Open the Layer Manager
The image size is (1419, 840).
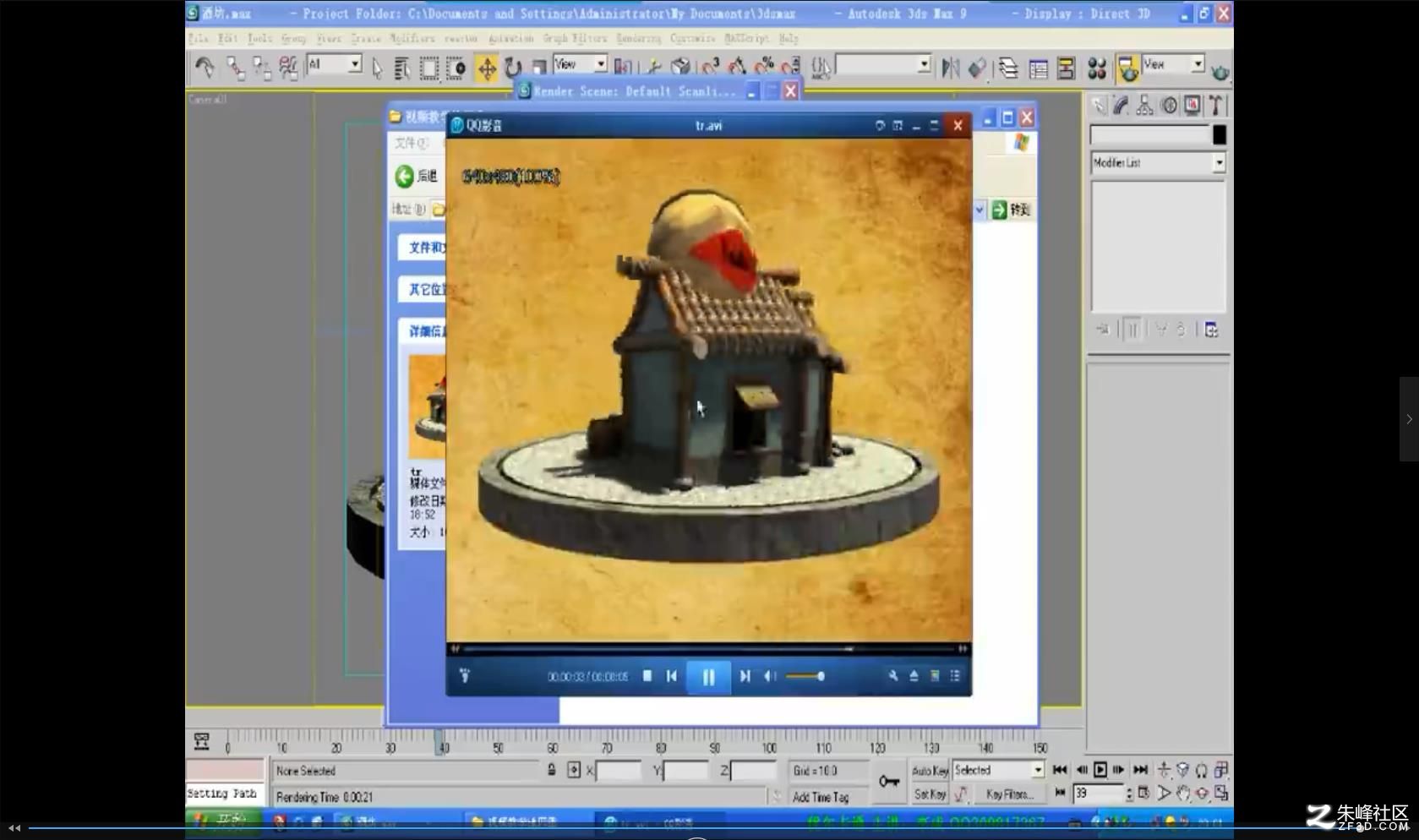[1008, 68]
